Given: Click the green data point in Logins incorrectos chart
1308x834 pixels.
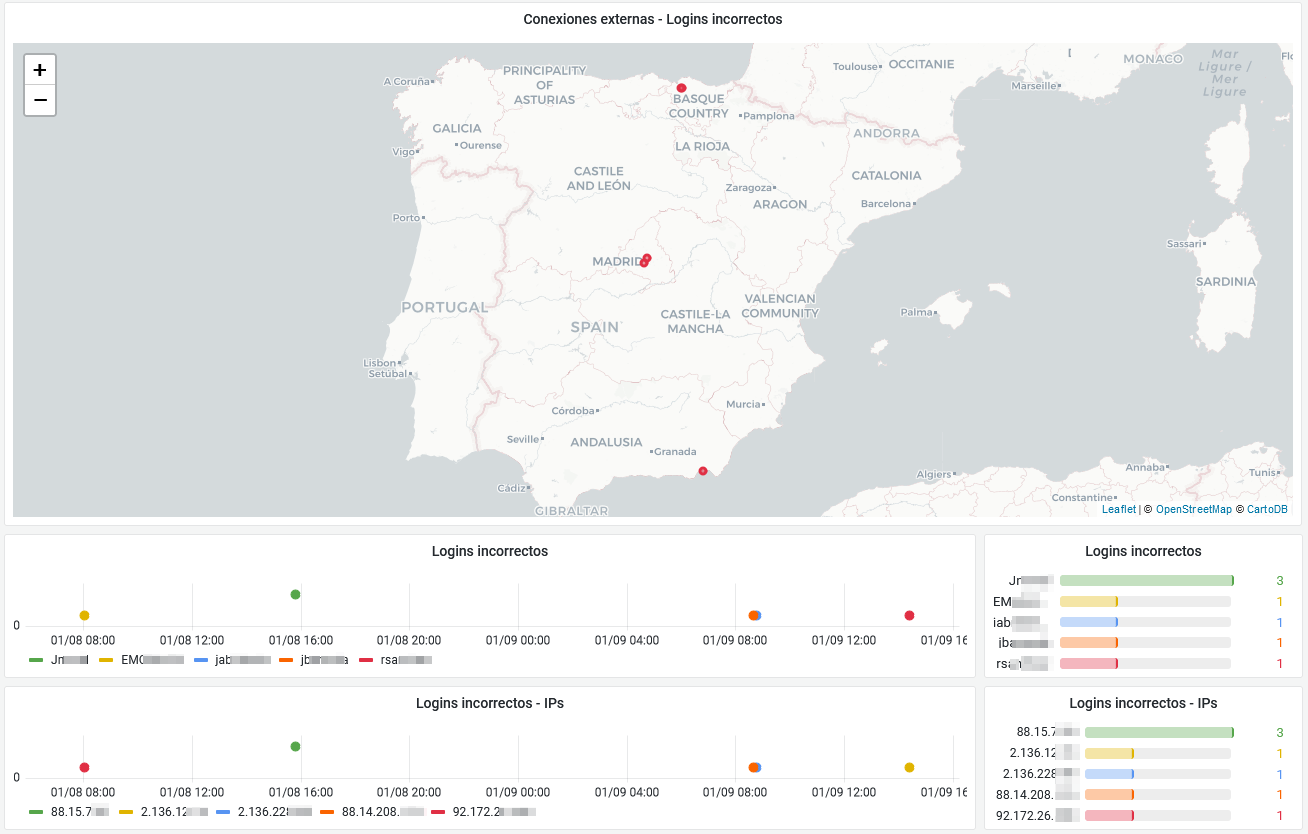Looking at the screenshot, I should coord(295,594).
